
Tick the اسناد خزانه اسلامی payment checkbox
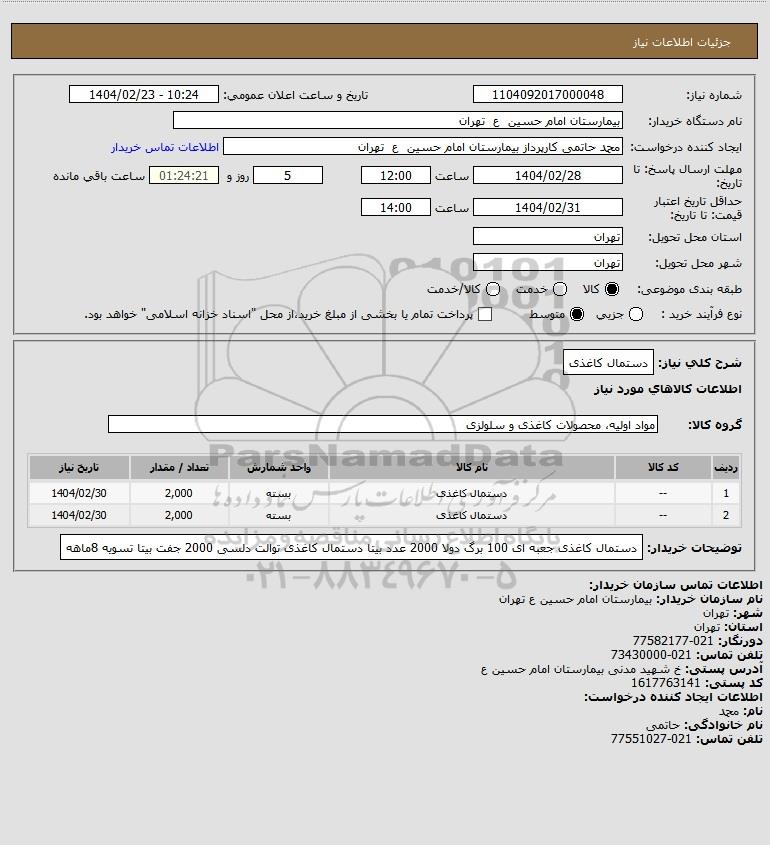pyautogui.click(x=485, y=314)
